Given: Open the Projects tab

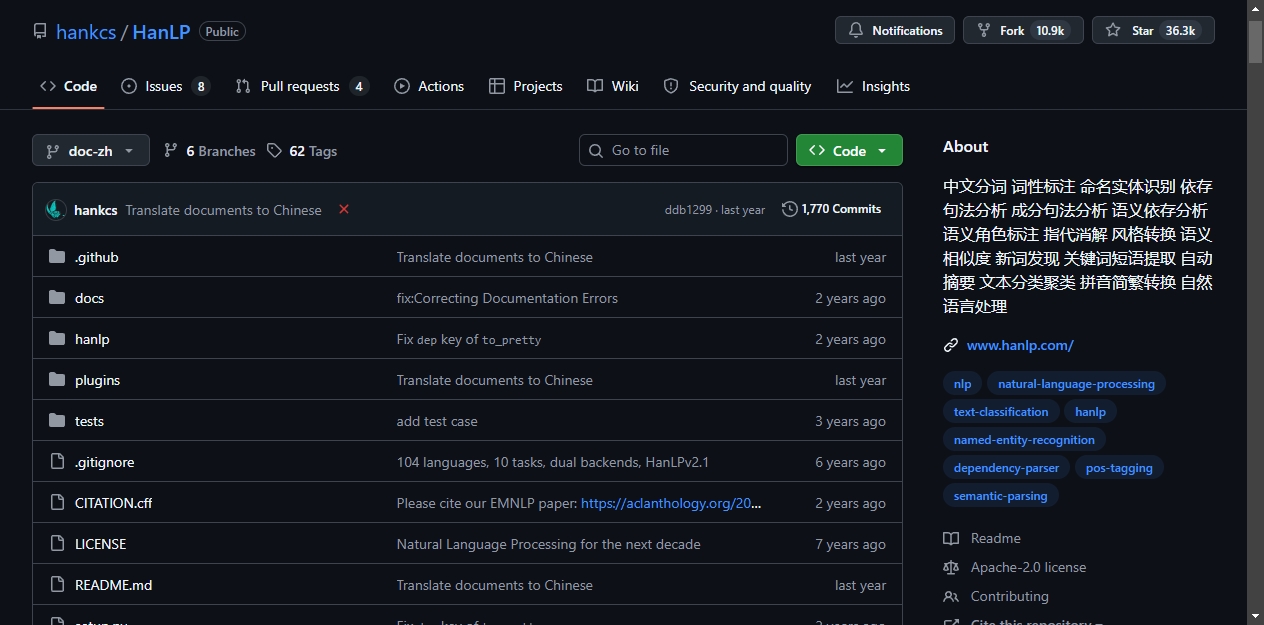Looking at the screenshot, I should coord(526,86).
